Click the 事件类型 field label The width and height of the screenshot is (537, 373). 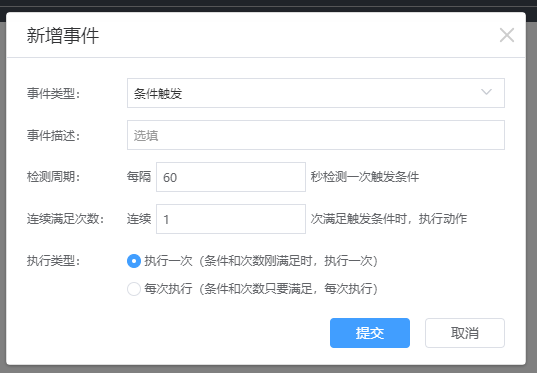tap(53, 93)
